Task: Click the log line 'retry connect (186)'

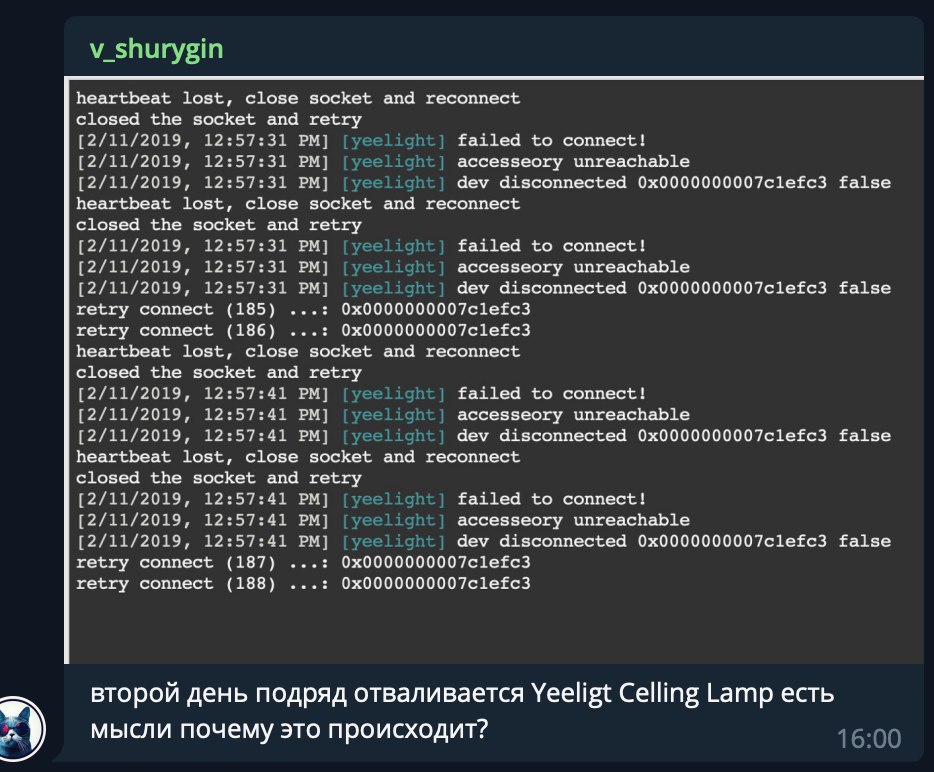Action: (x=303, y=330)
